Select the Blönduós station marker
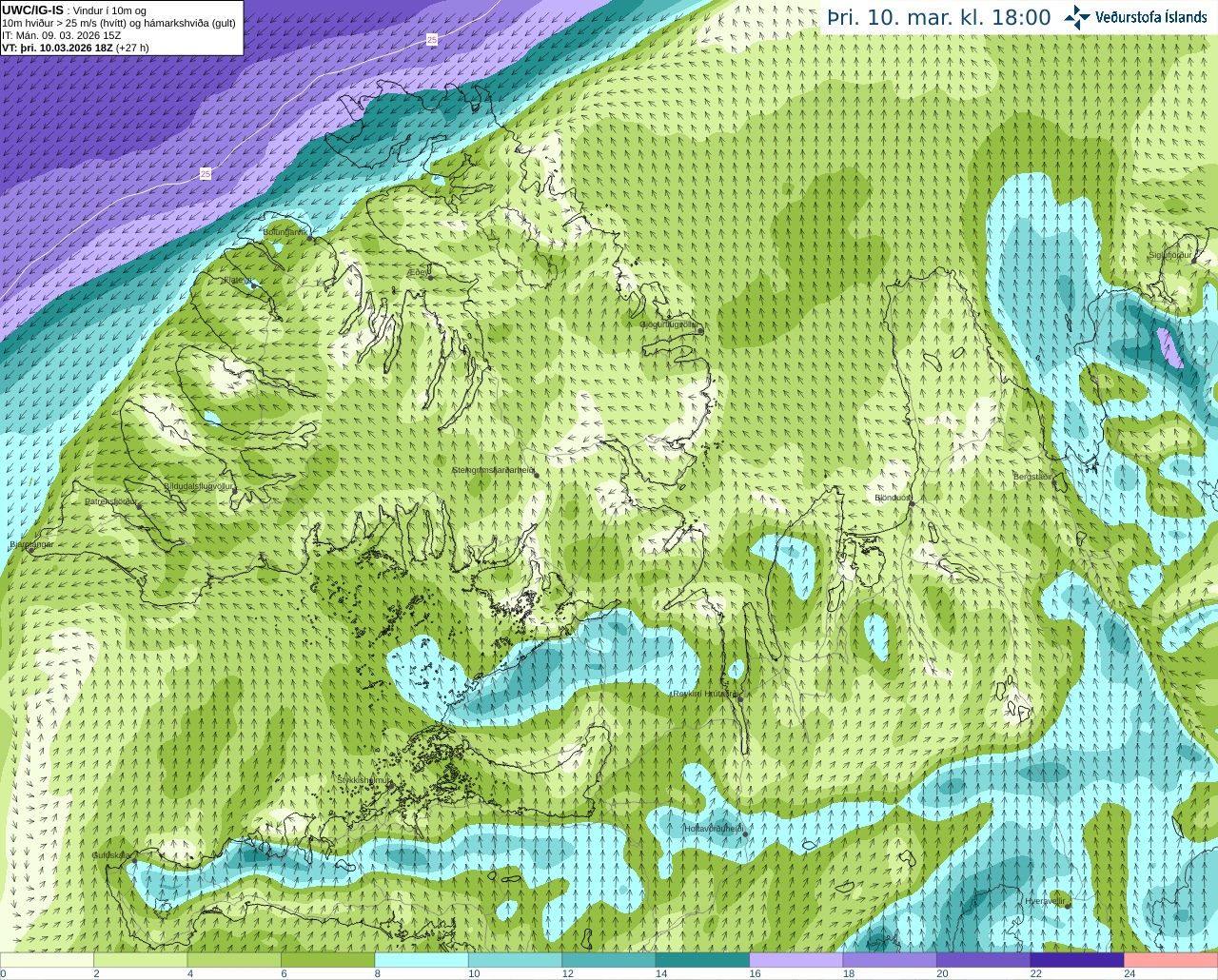The image size is (1218, 980). click(x=911, y=503)
